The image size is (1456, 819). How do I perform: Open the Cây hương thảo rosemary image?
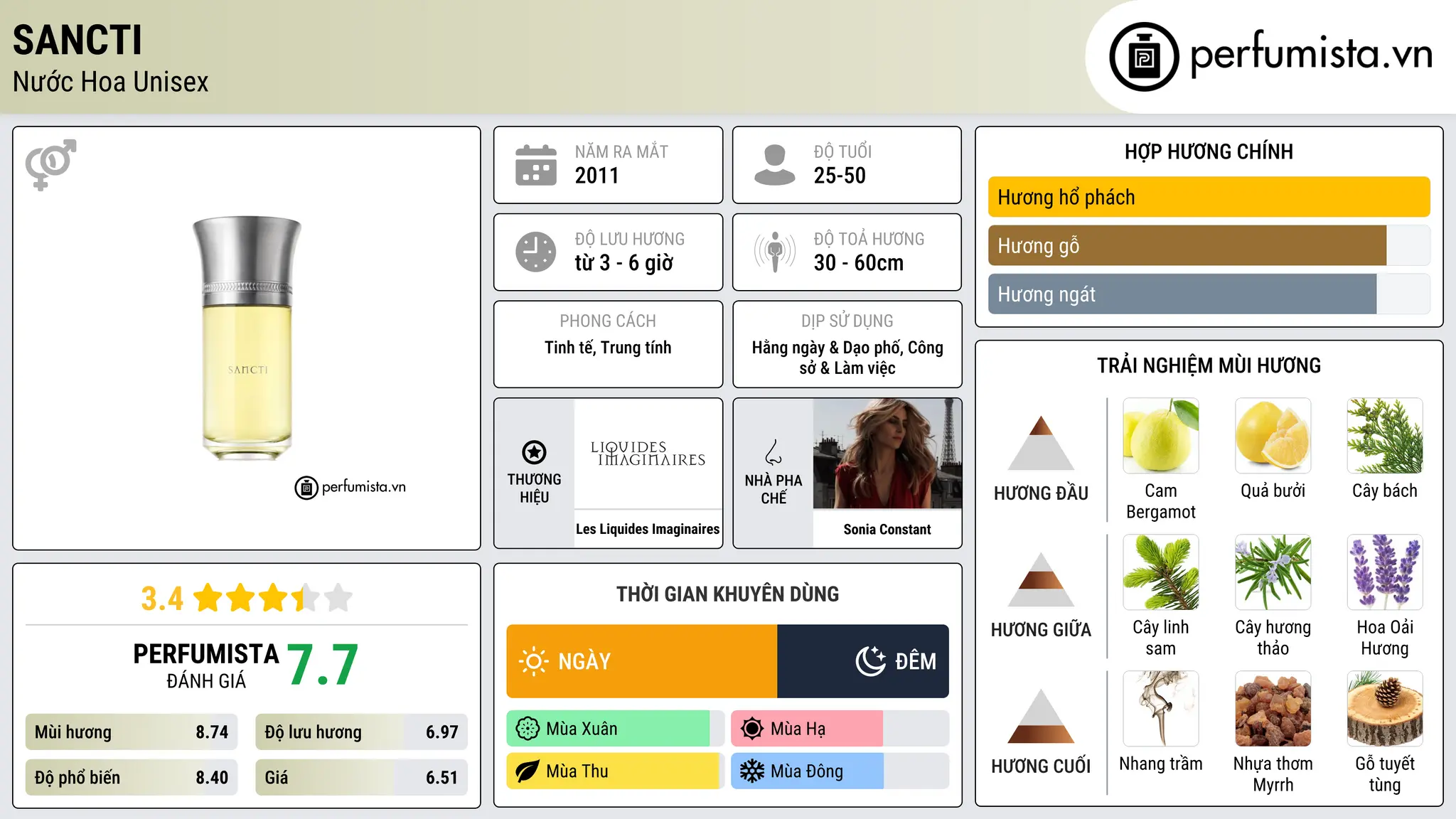[x=1273, y=572]
